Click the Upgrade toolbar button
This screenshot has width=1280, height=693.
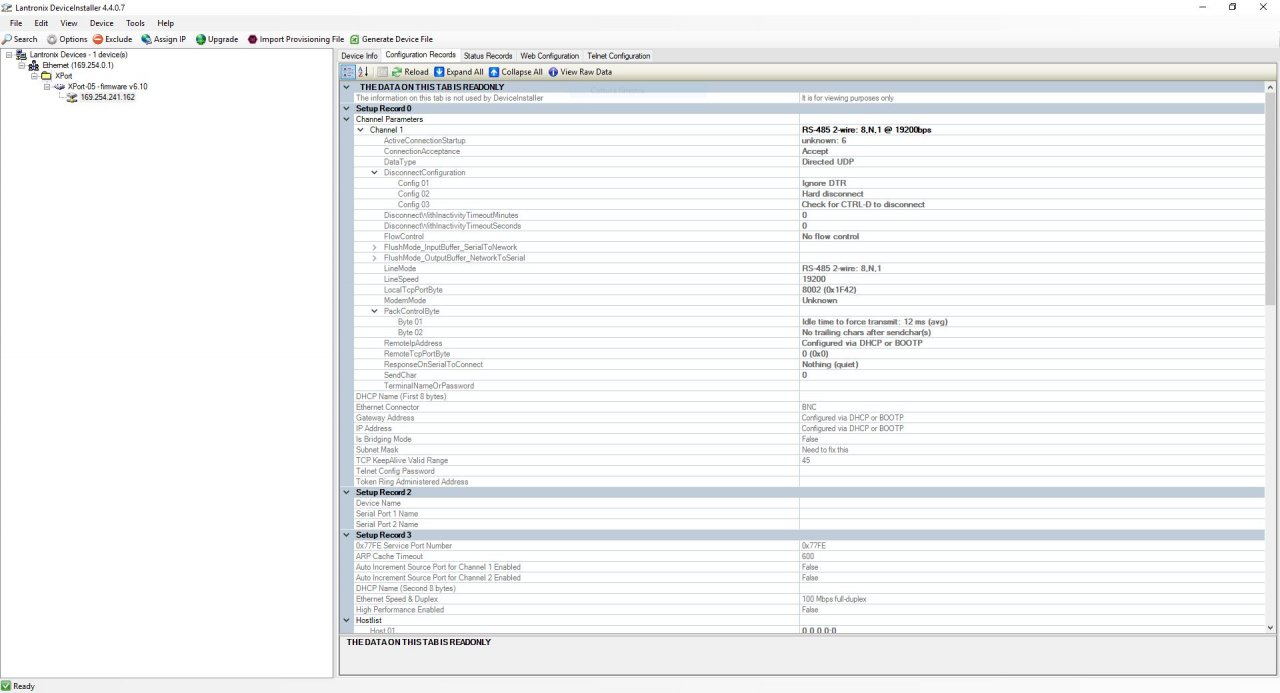217,39
